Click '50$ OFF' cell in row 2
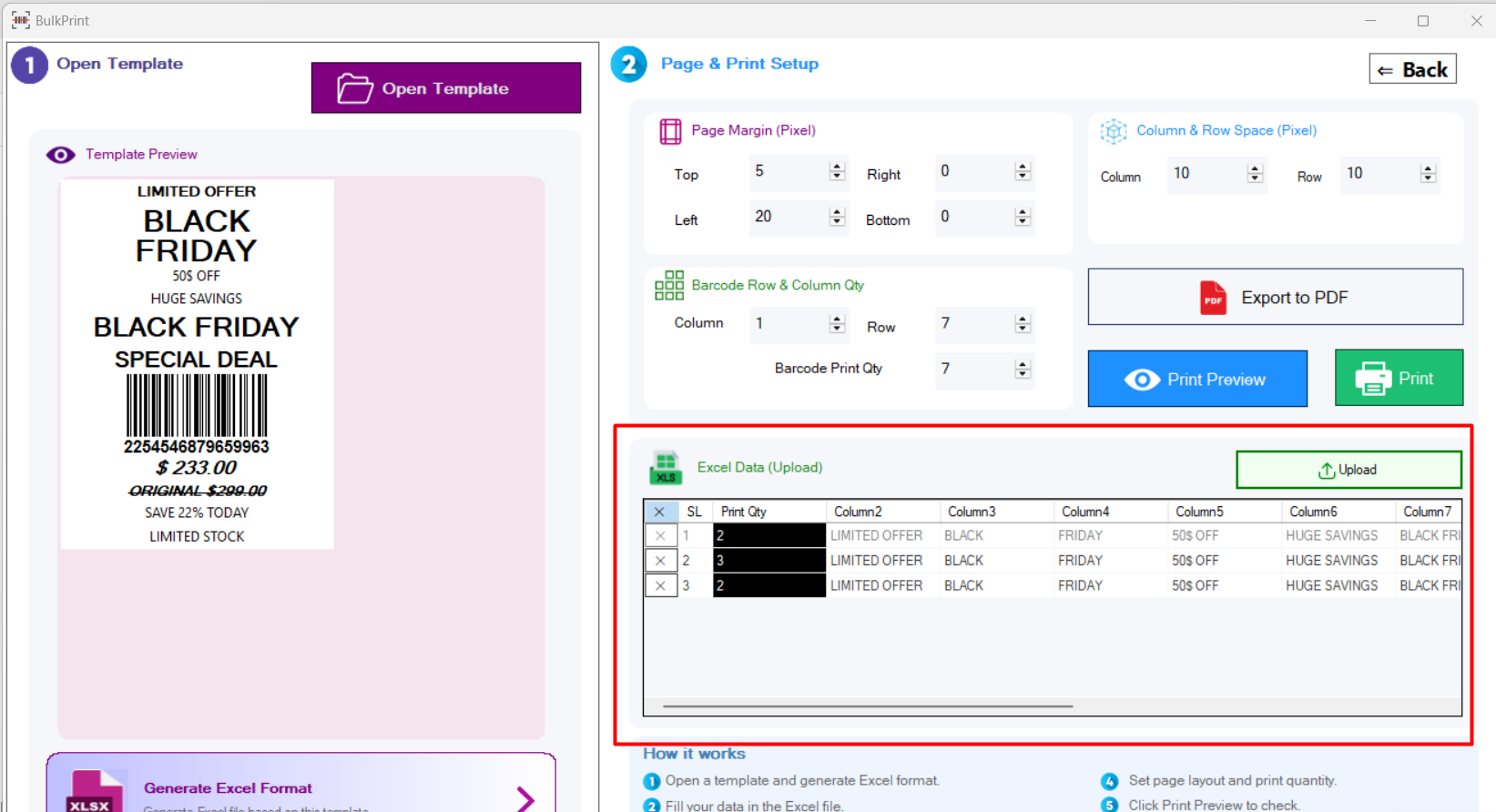 pos(1225,561)
